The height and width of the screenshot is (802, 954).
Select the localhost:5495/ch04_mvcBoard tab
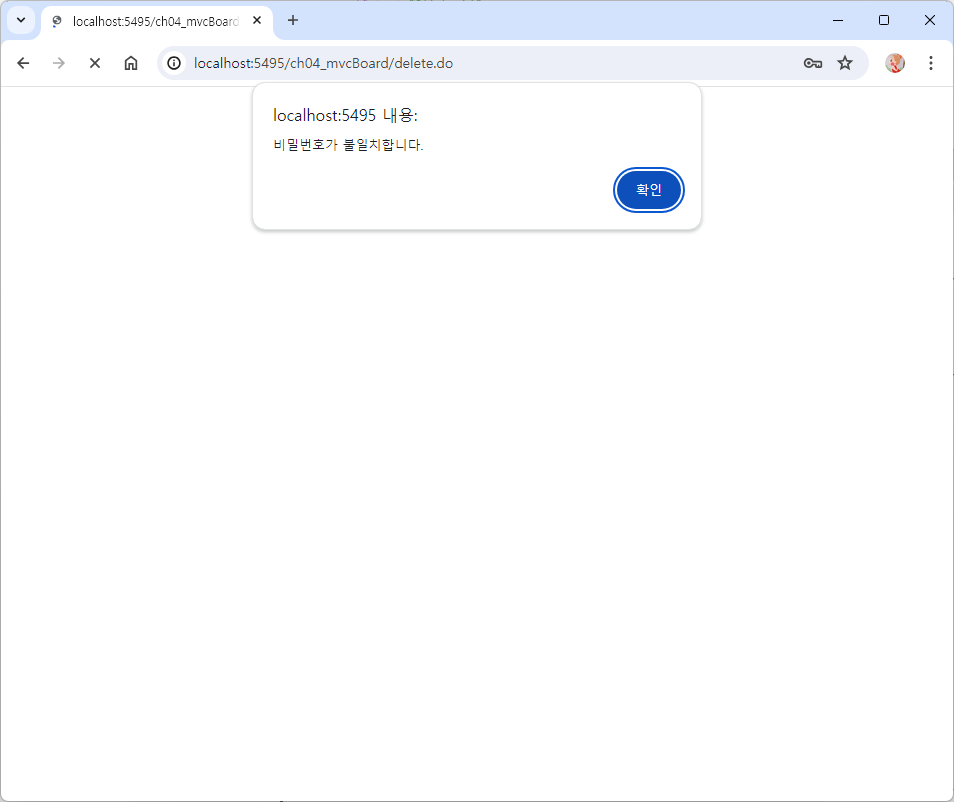(x=157, y=22)
